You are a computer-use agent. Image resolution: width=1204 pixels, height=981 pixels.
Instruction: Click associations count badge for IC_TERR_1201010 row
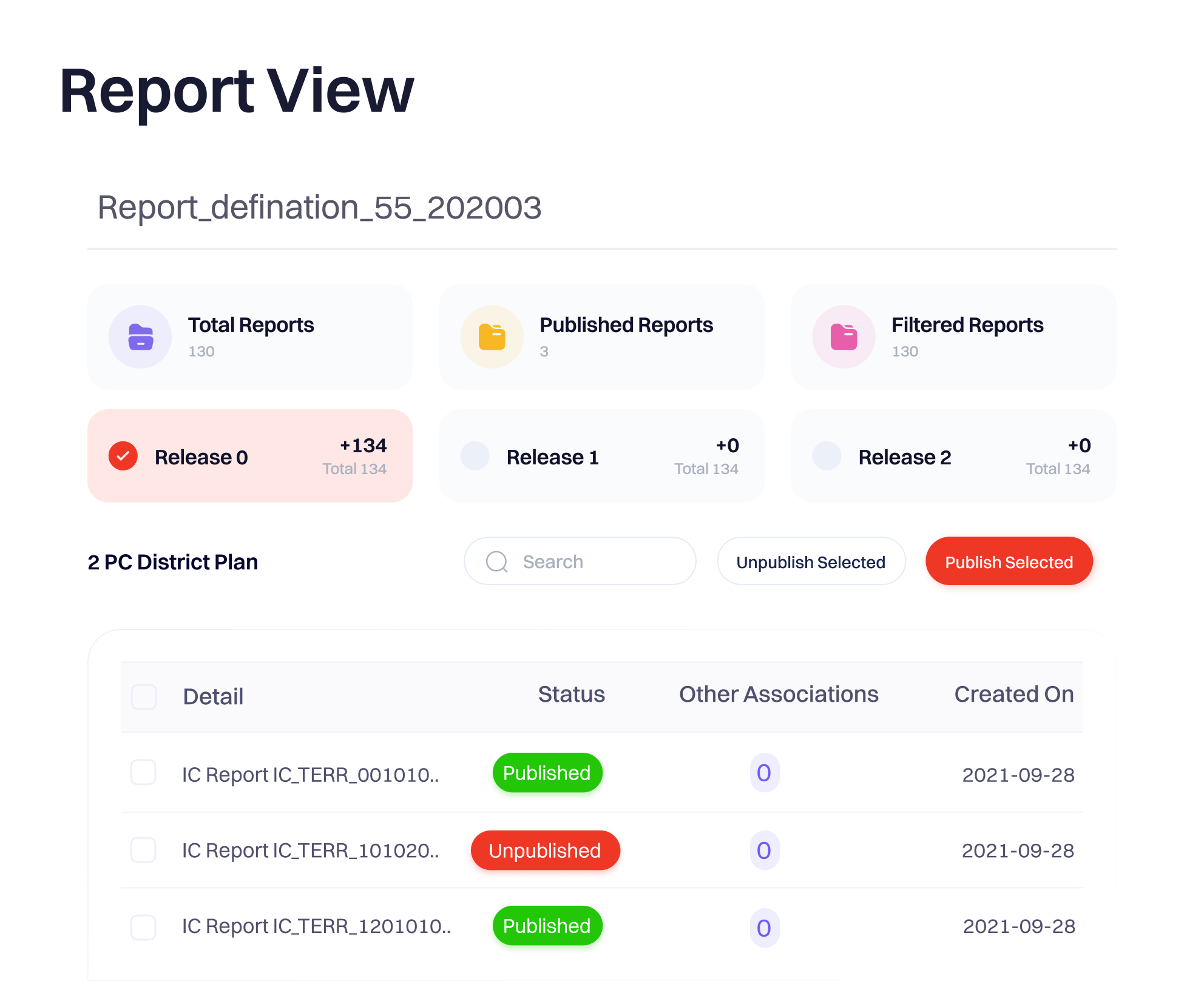point(764,928)
